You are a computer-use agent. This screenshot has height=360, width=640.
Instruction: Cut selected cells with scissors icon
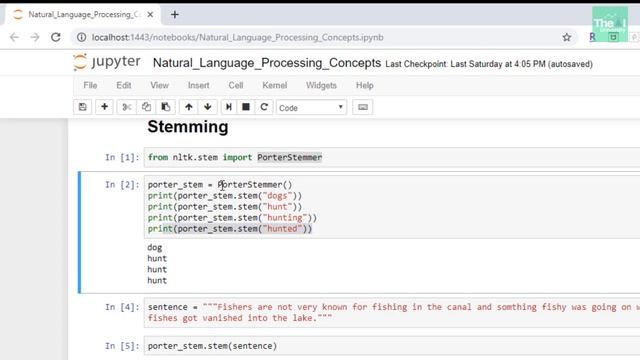(x=127, y=107)
